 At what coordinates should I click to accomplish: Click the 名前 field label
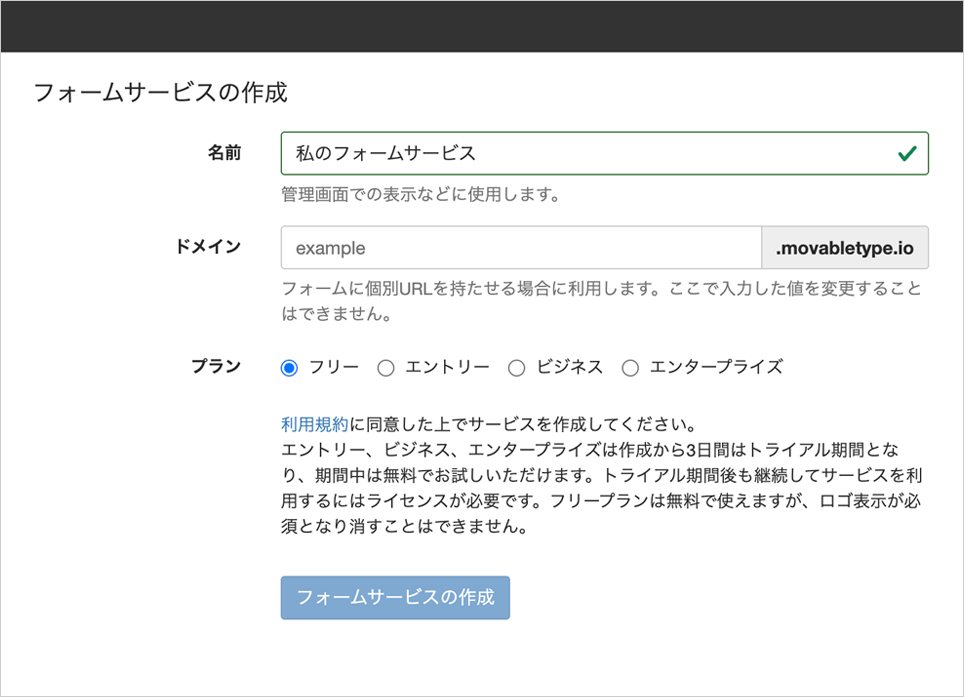click(224, 153)
